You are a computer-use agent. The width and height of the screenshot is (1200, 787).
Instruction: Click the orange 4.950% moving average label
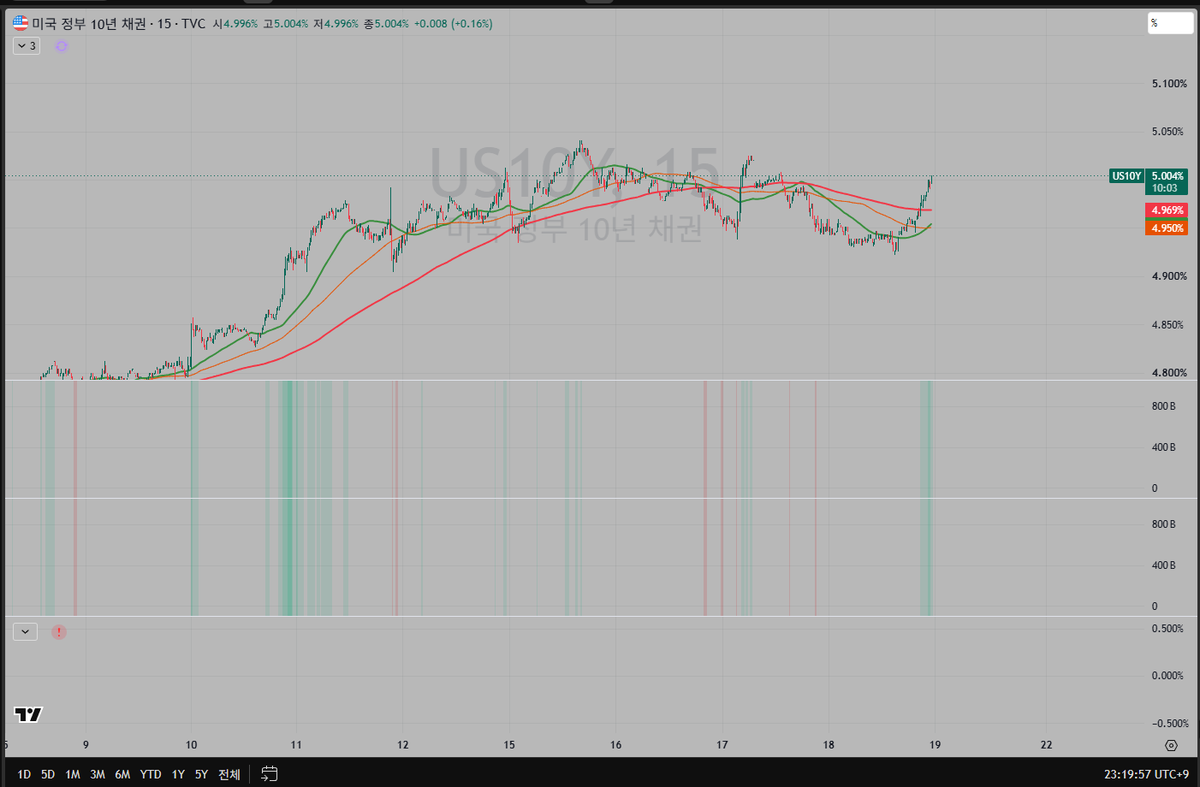1167,229
